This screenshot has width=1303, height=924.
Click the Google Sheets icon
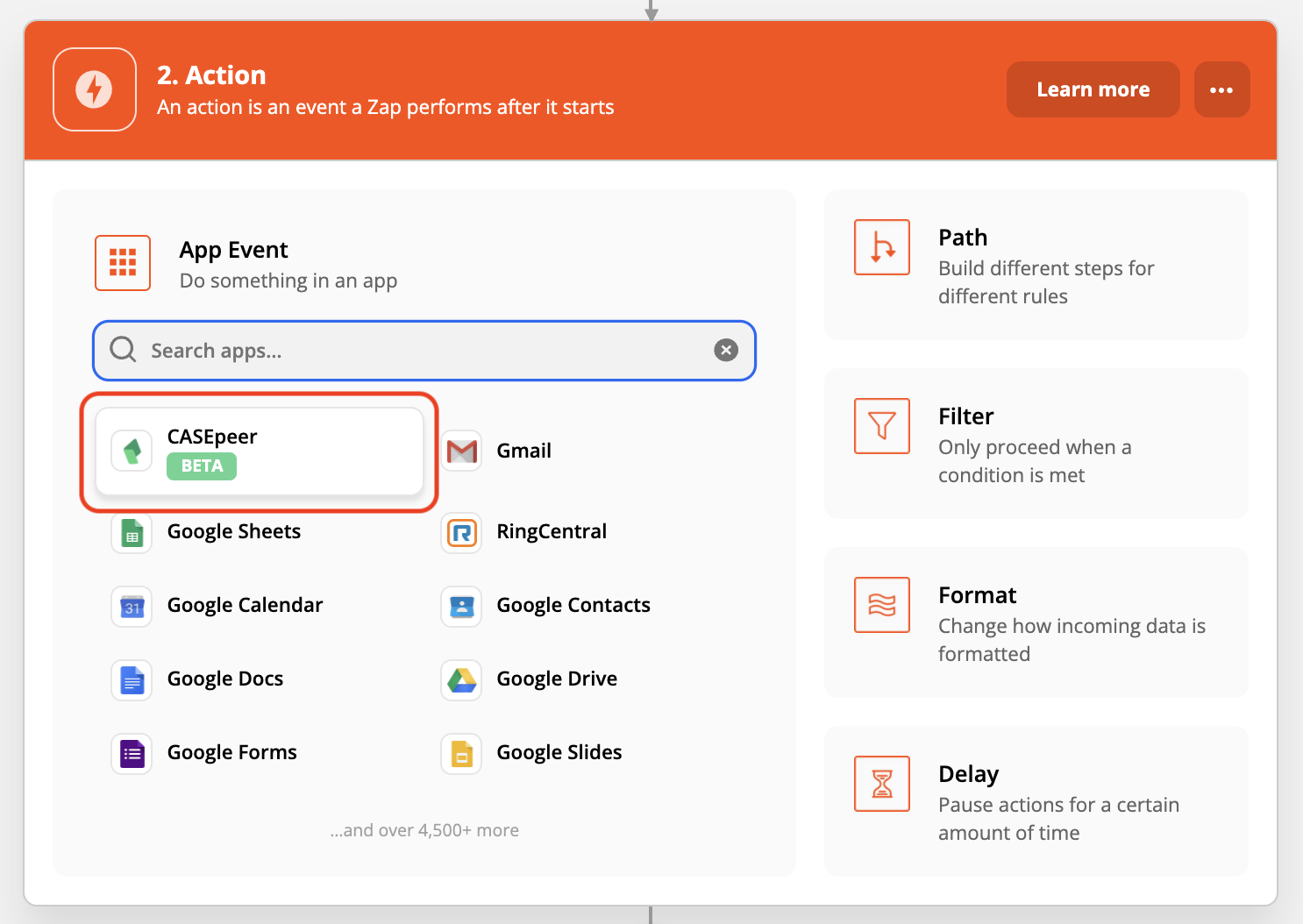(132, 532)
